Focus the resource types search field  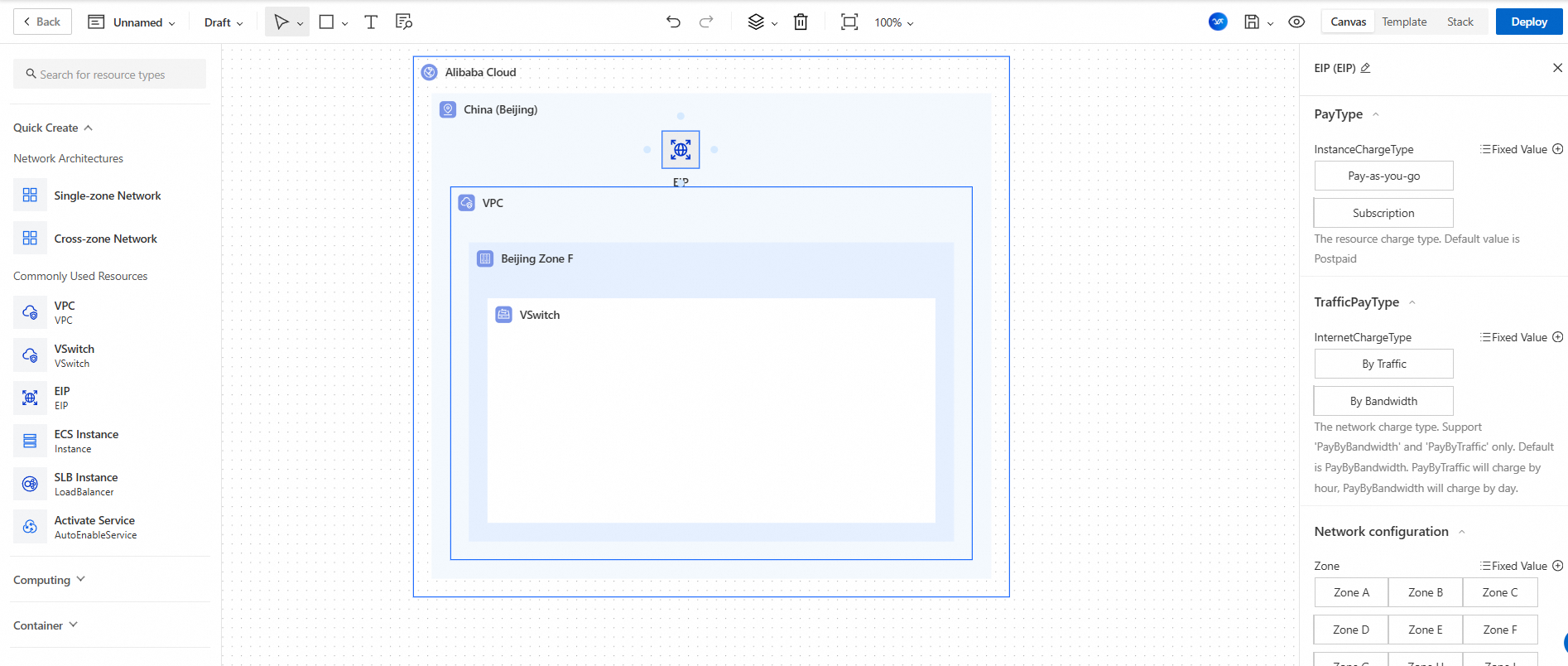(109, 74)
